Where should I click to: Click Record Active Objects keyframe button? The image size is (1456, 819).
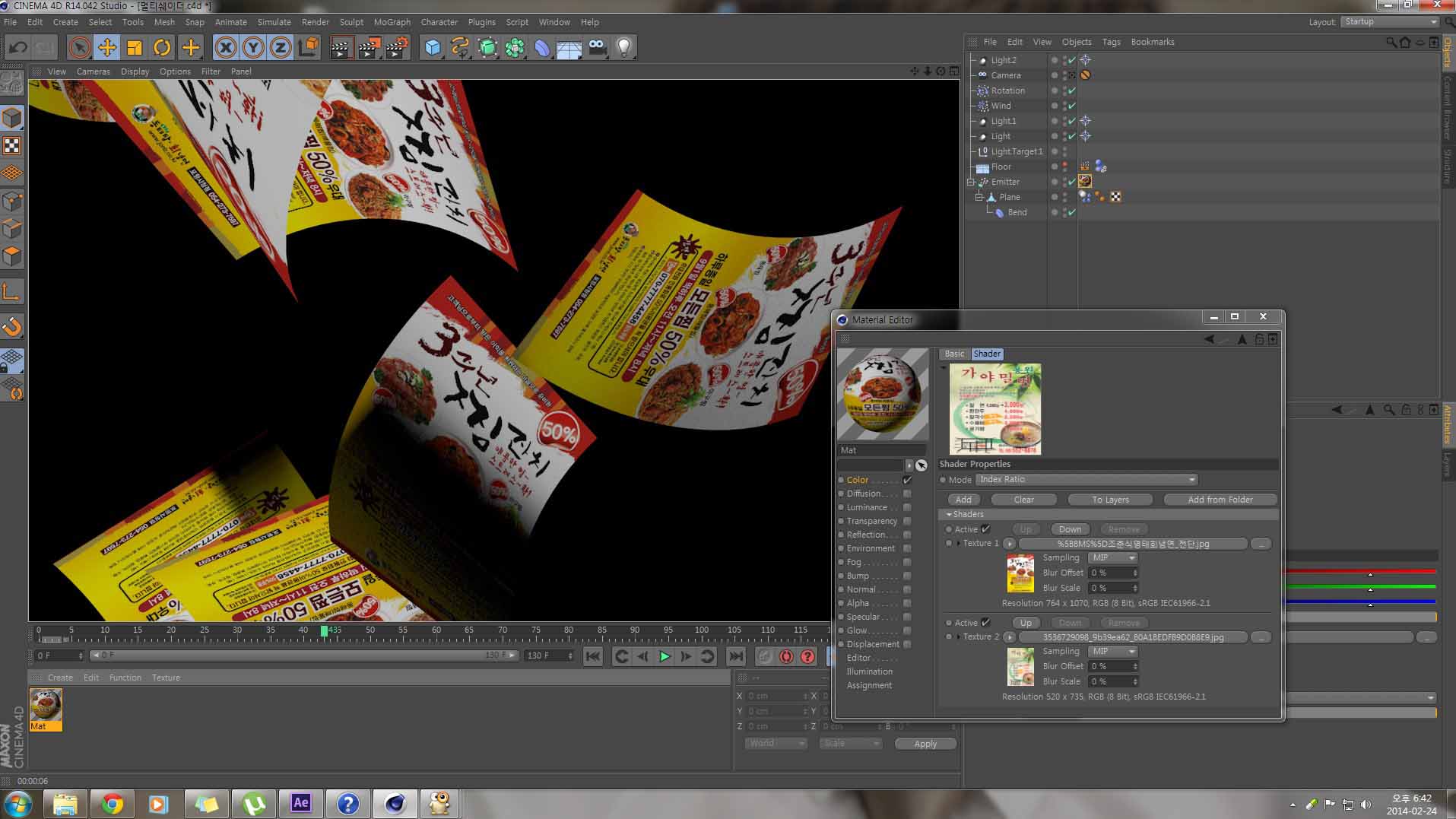[x=765, y=656]
